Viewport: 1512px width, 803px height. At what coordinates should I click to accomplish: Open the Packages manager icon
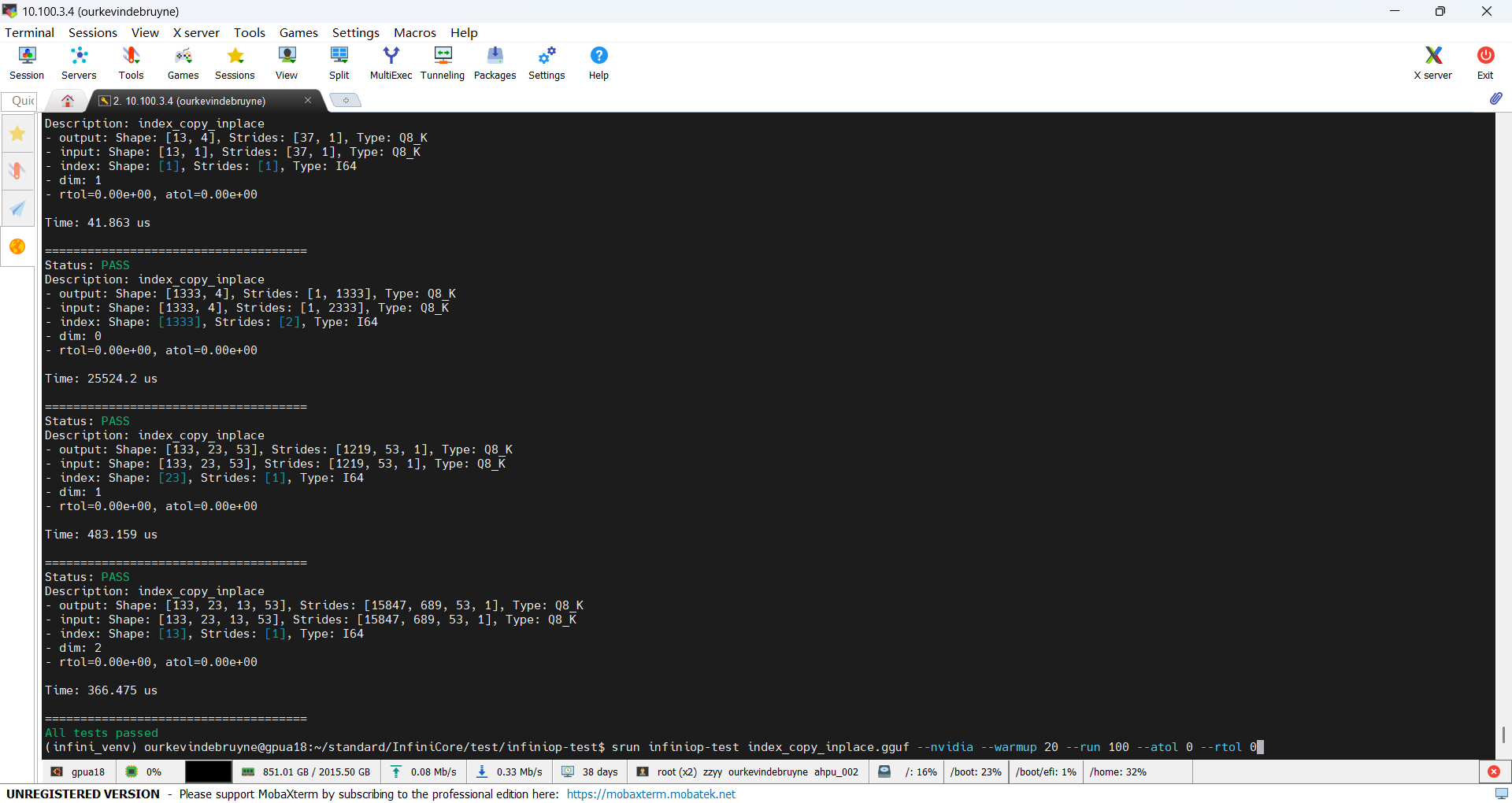click(495, 62)
